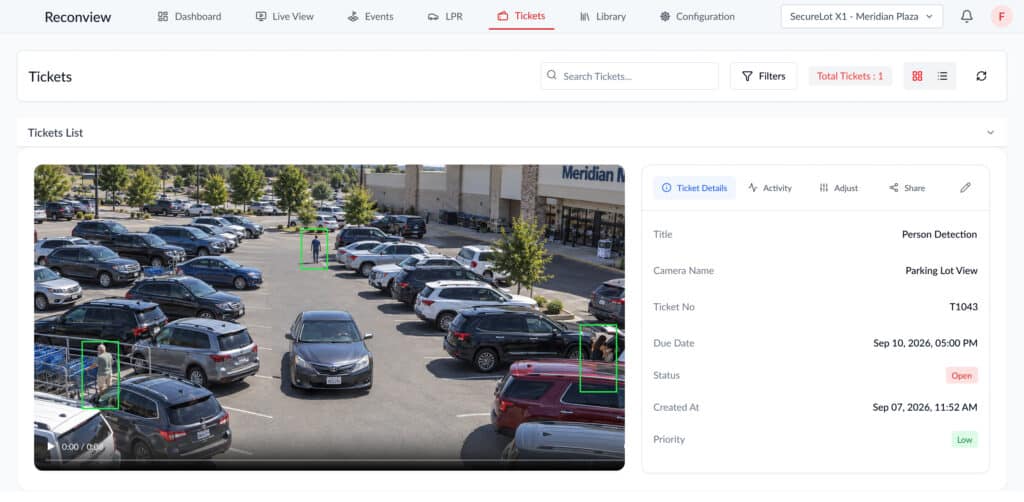Viewport: 1024px width, 502px height.
Task: Play the parking lot video
Action: (x=51, y=447)
